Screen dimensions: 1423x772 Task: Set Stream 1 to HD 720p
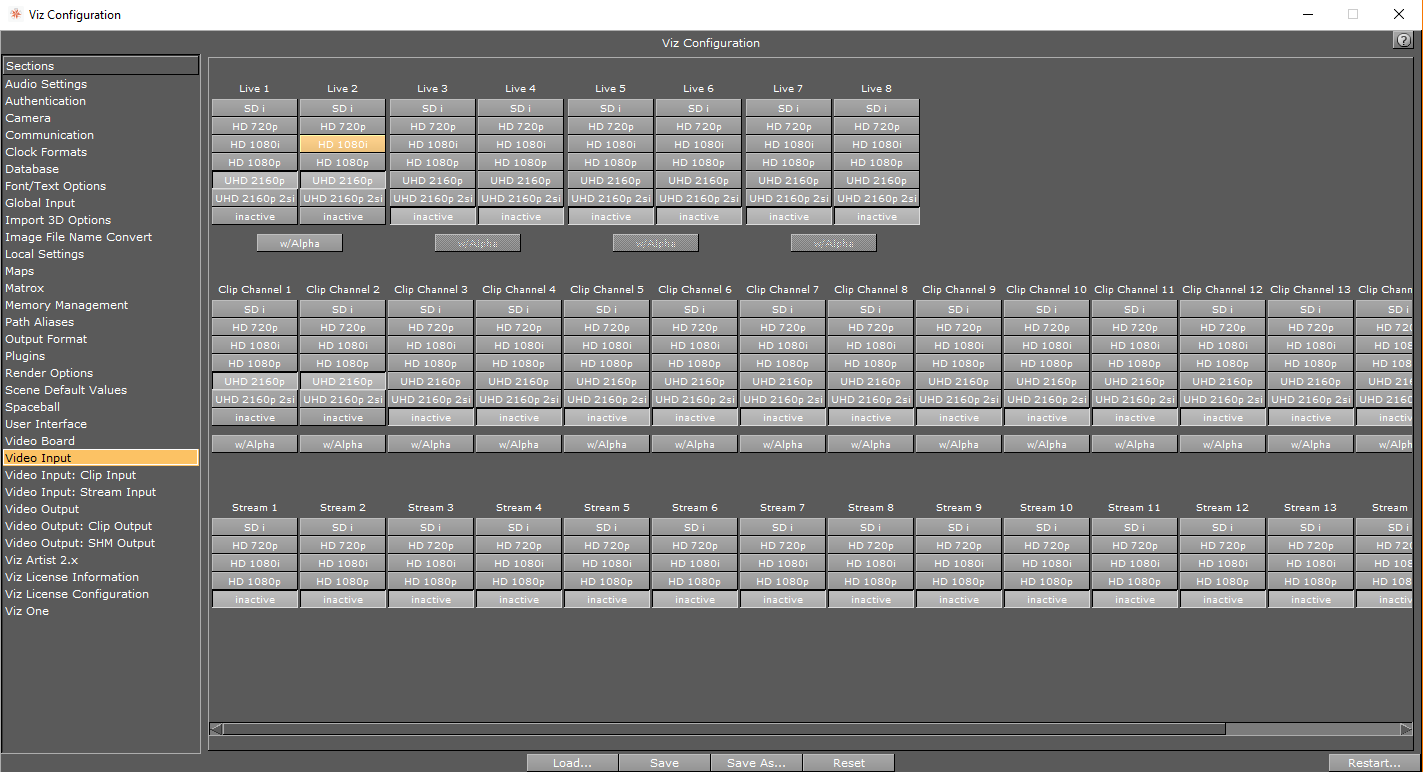tap(254, 545)
